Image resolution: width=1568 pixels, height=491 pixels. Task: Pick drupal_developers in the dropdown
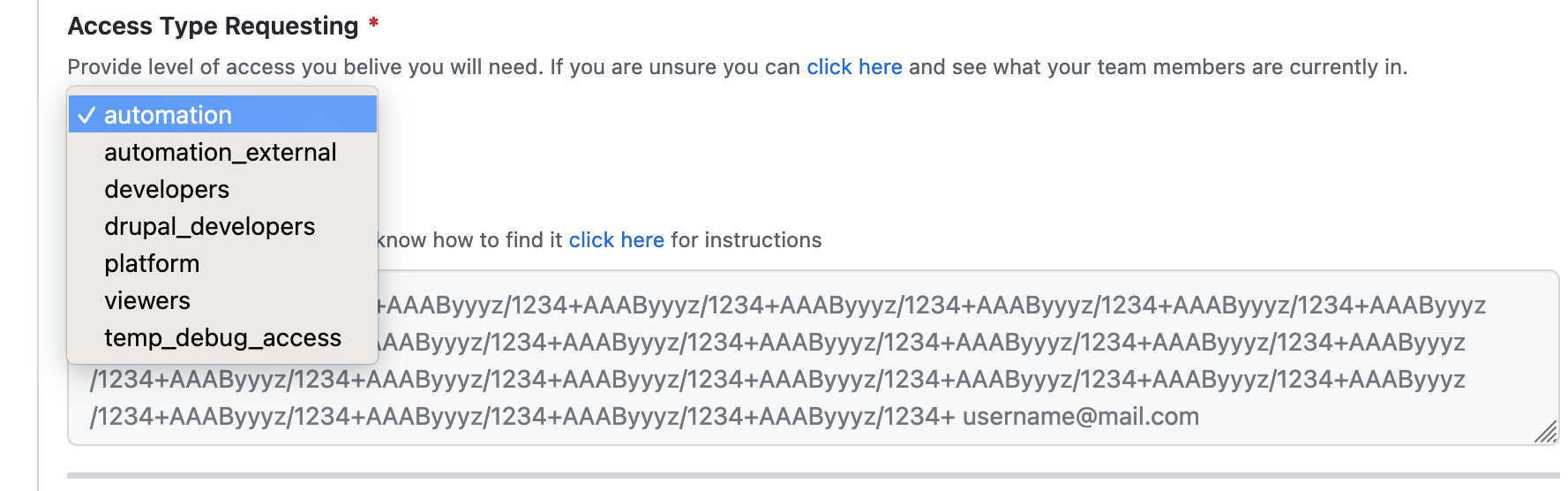tap(209, 227)
